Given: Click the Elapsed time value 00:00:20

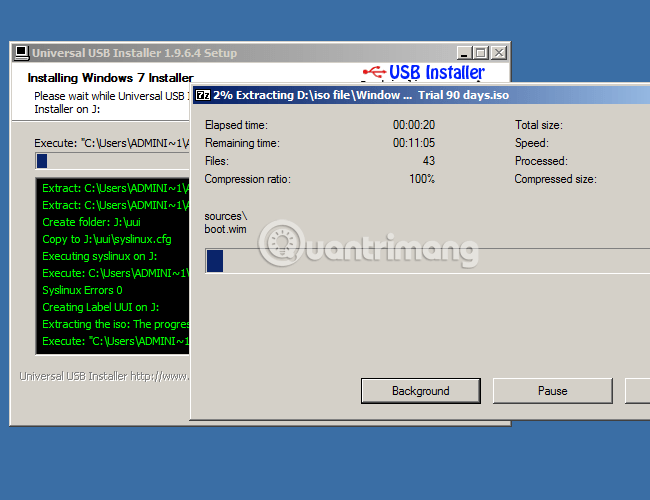Looking at the screenshot, I should pos(414,125).
